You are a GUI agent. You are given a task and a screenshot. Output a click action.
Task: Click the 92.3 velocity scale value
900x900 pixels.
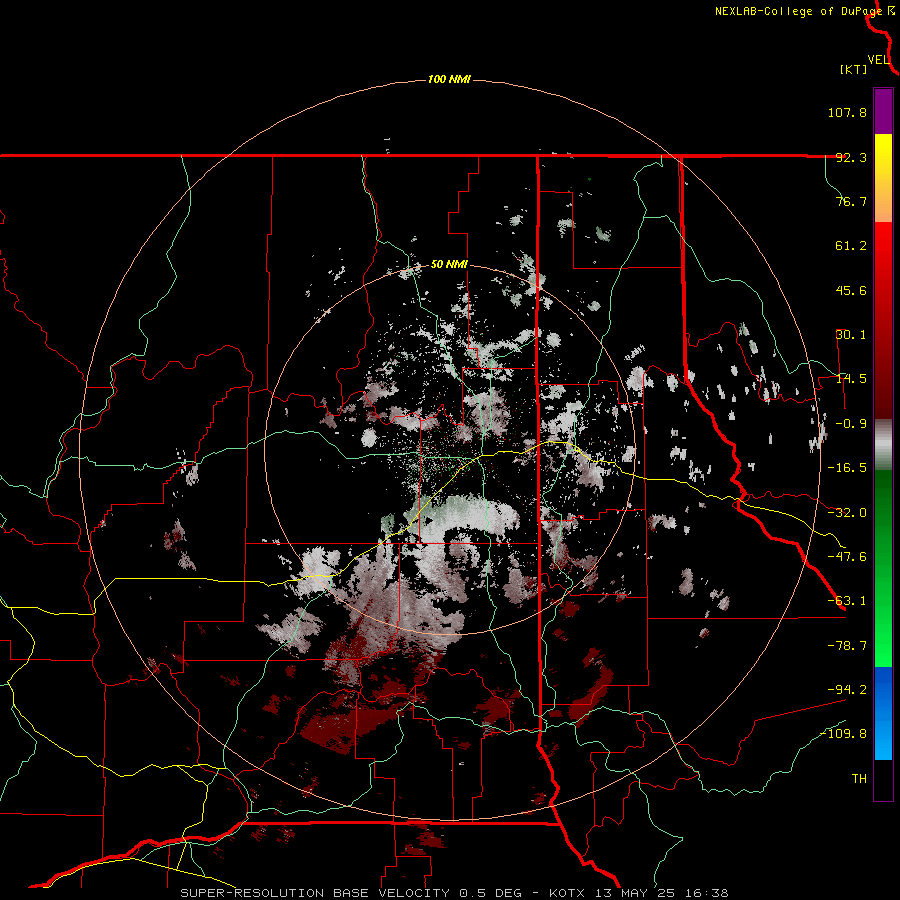851,157
